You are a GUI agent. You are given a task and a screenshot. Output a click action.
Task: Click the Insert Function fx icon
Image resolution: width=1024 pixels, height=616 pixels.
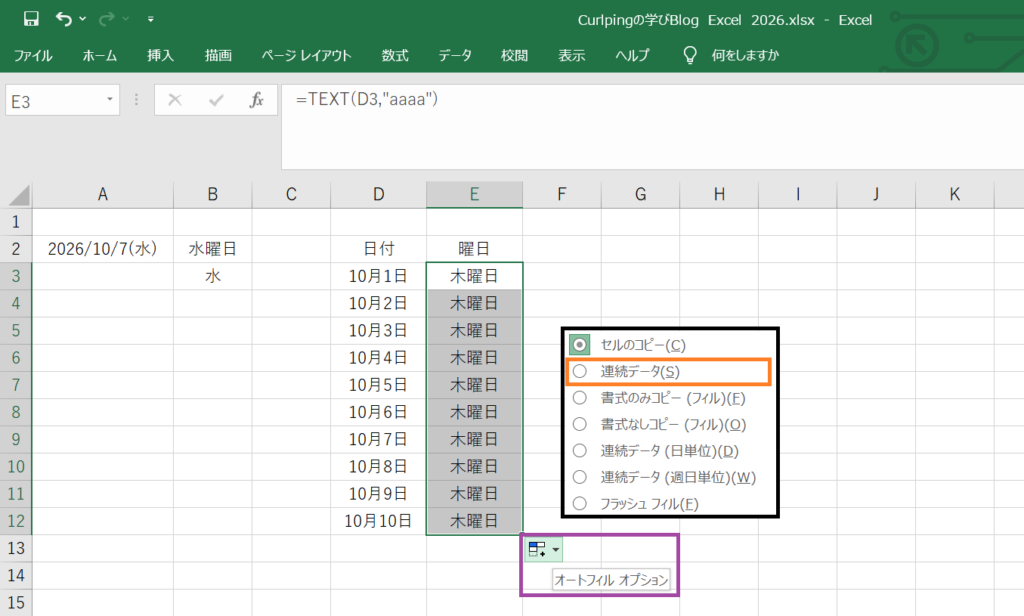(x=257, y=100)
